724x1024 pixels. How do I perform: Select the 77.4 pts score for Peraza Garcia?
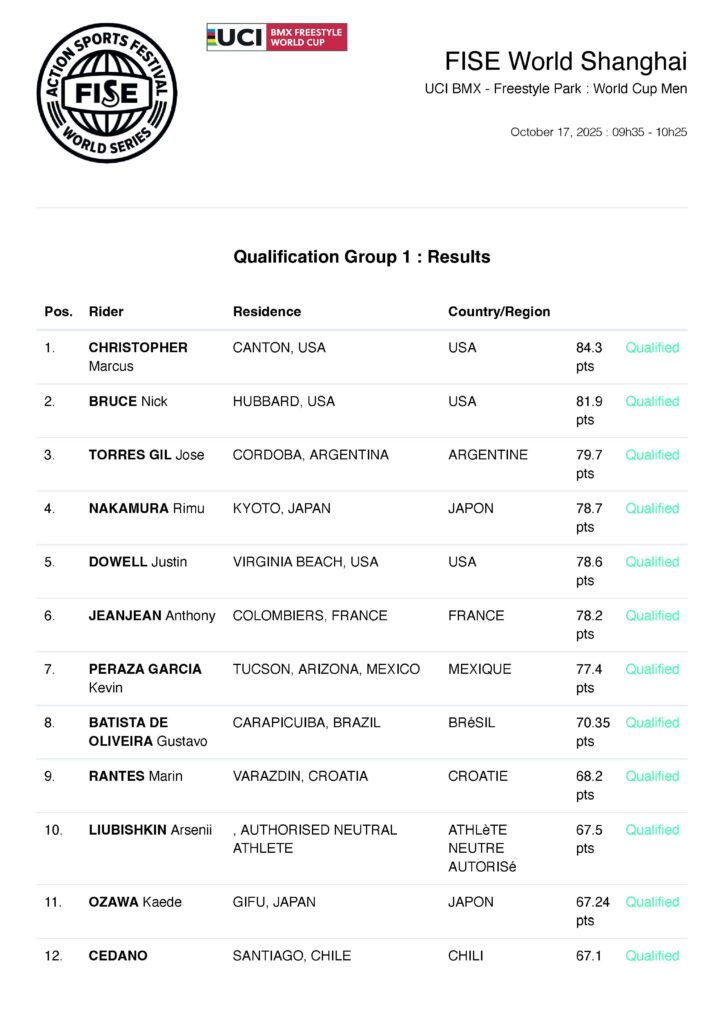(x=589, y=678)
